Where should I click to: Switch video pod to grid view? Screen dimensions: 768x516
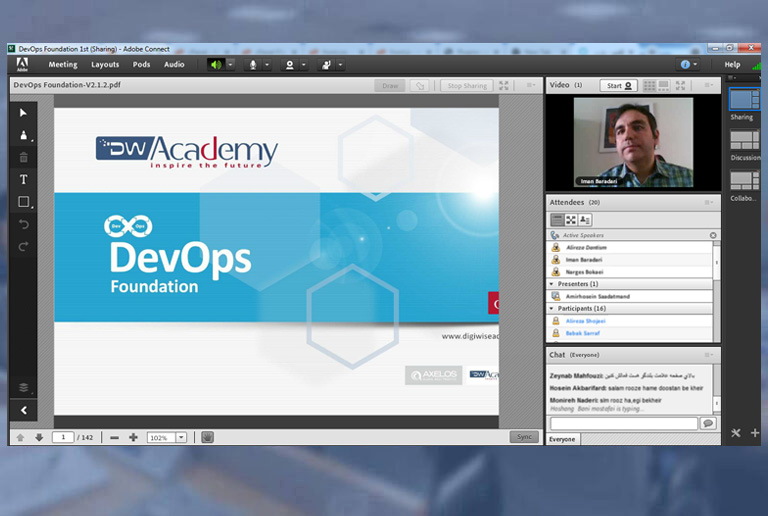pyautogui.click(x=649, y=86)
